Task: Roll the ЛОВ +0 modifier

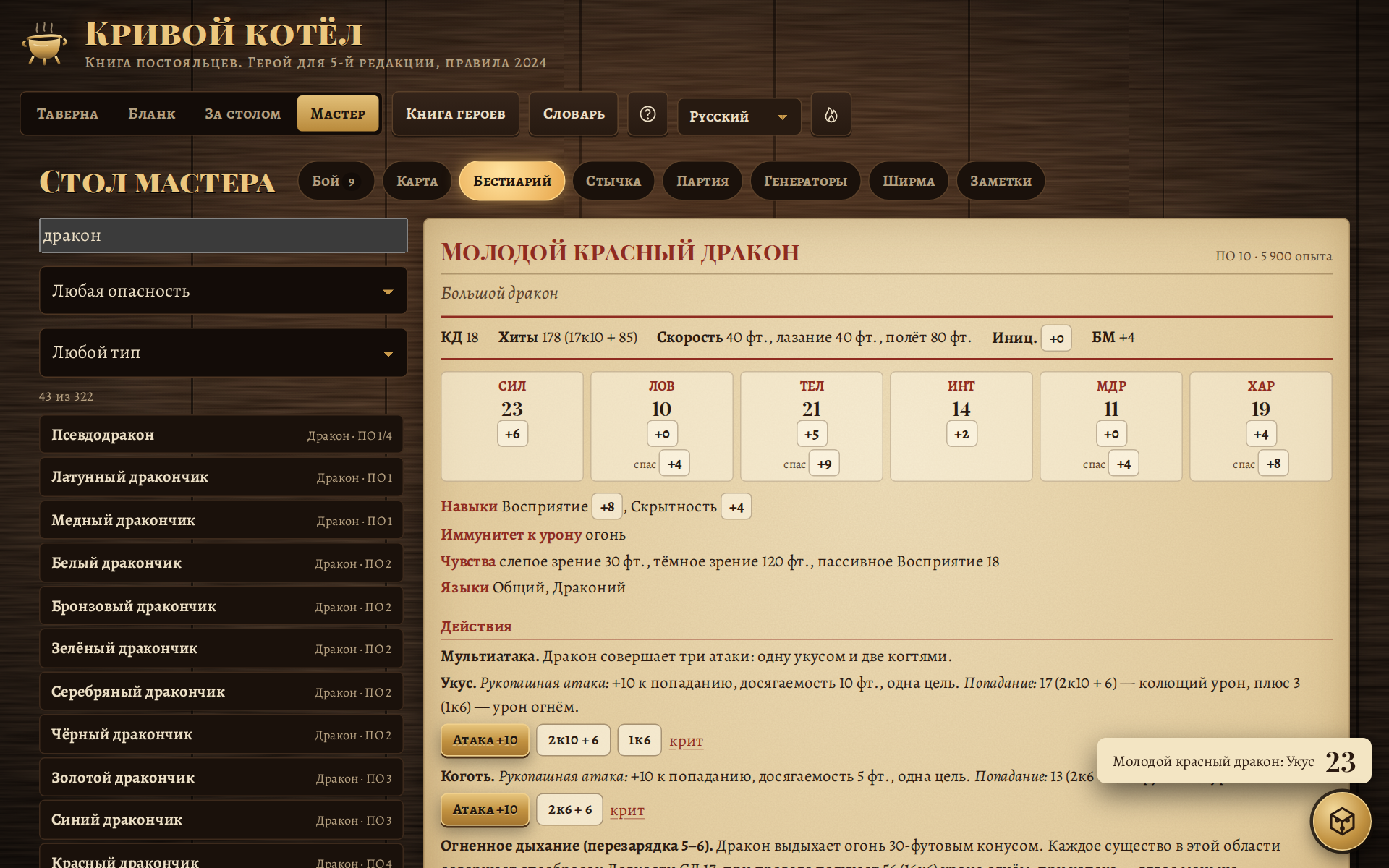Action: click(662, 434)
